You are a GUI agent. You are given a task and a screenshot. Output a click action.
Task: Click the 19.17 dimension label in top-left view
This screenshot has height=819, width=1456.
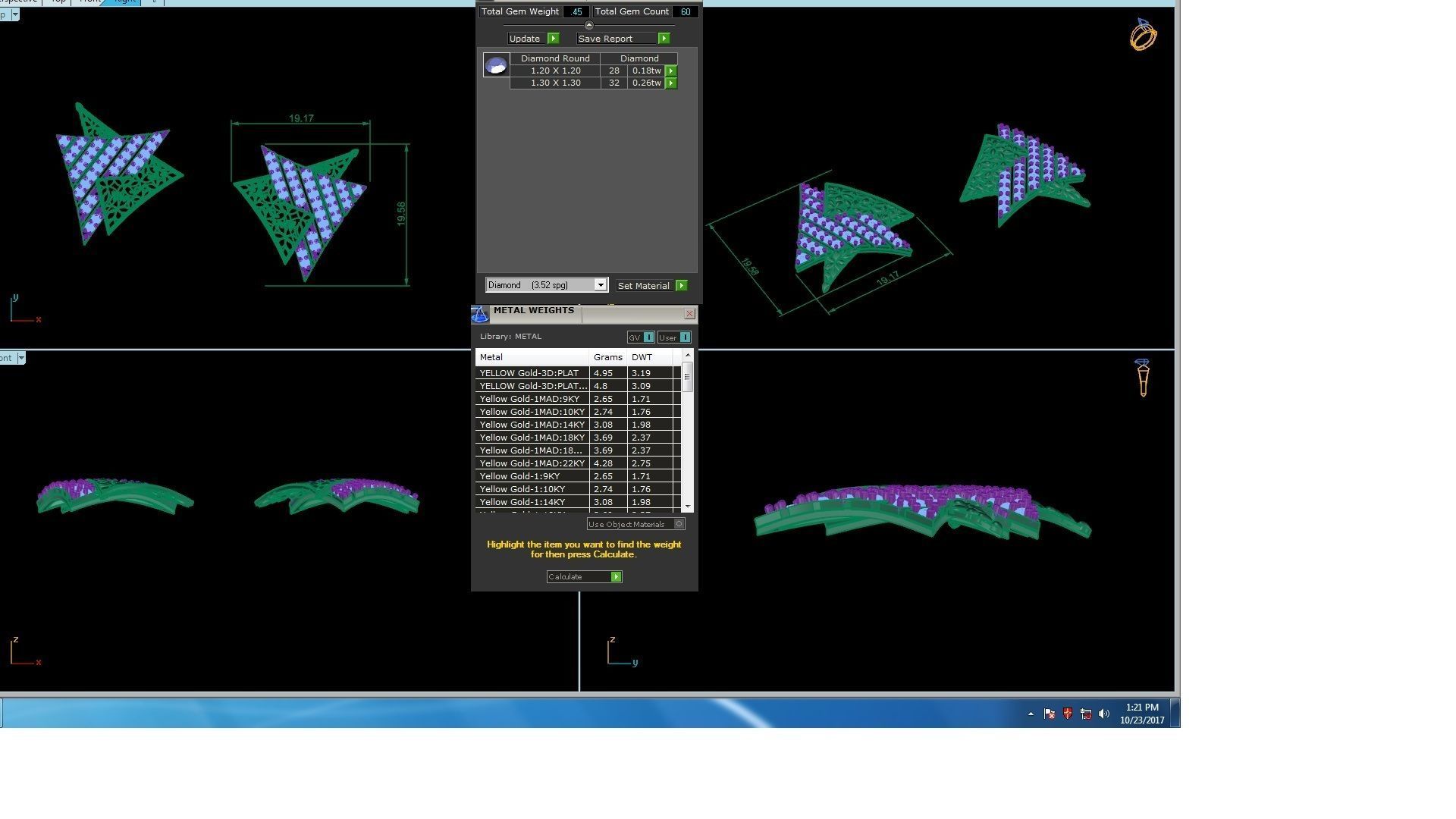pyautogui.click(x=301, y=118)
